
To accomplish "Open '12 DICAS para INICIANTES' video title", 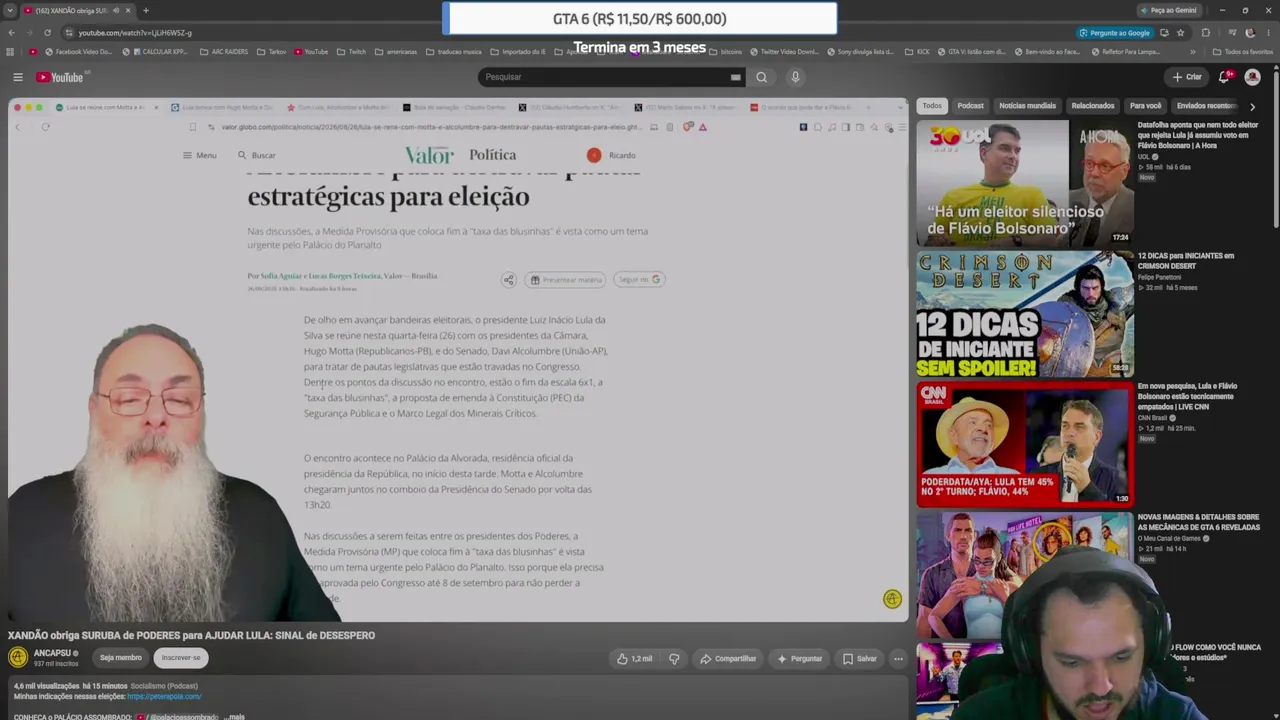I will pos(1186,261).
